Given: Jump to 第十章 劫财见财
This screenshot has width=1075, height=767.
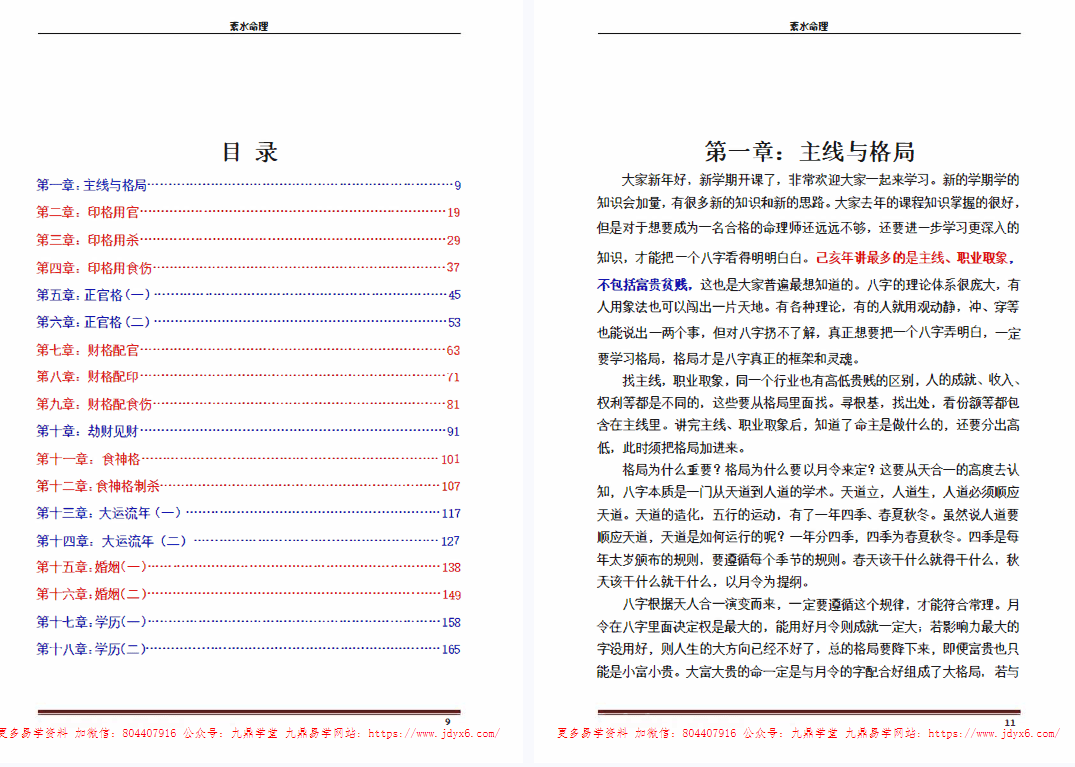Looking at the screenshot, I should click(x=88, y=431).
